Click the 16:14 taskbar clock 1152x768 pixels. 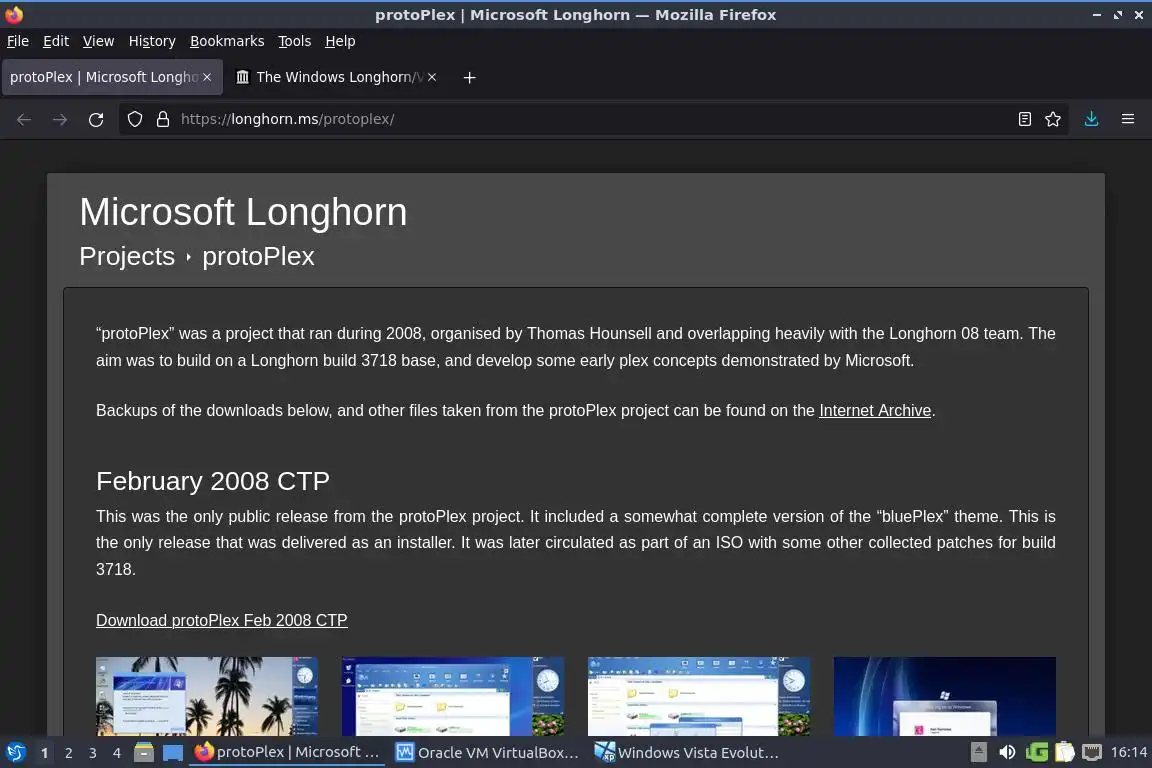click(1128, 753)
